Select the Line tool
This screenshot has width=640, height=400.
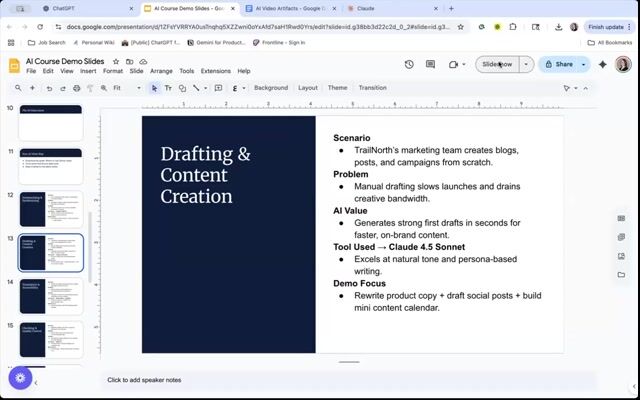click(196, 88)
